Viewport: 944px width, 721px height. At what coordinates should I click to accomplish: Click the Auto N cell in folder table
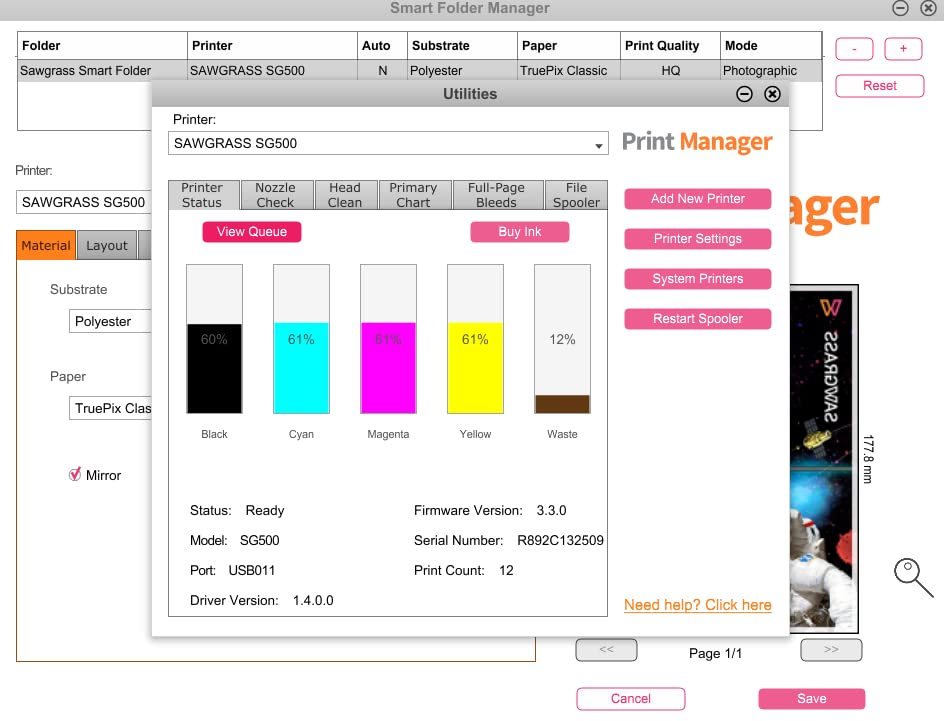(x=382, y=70)
